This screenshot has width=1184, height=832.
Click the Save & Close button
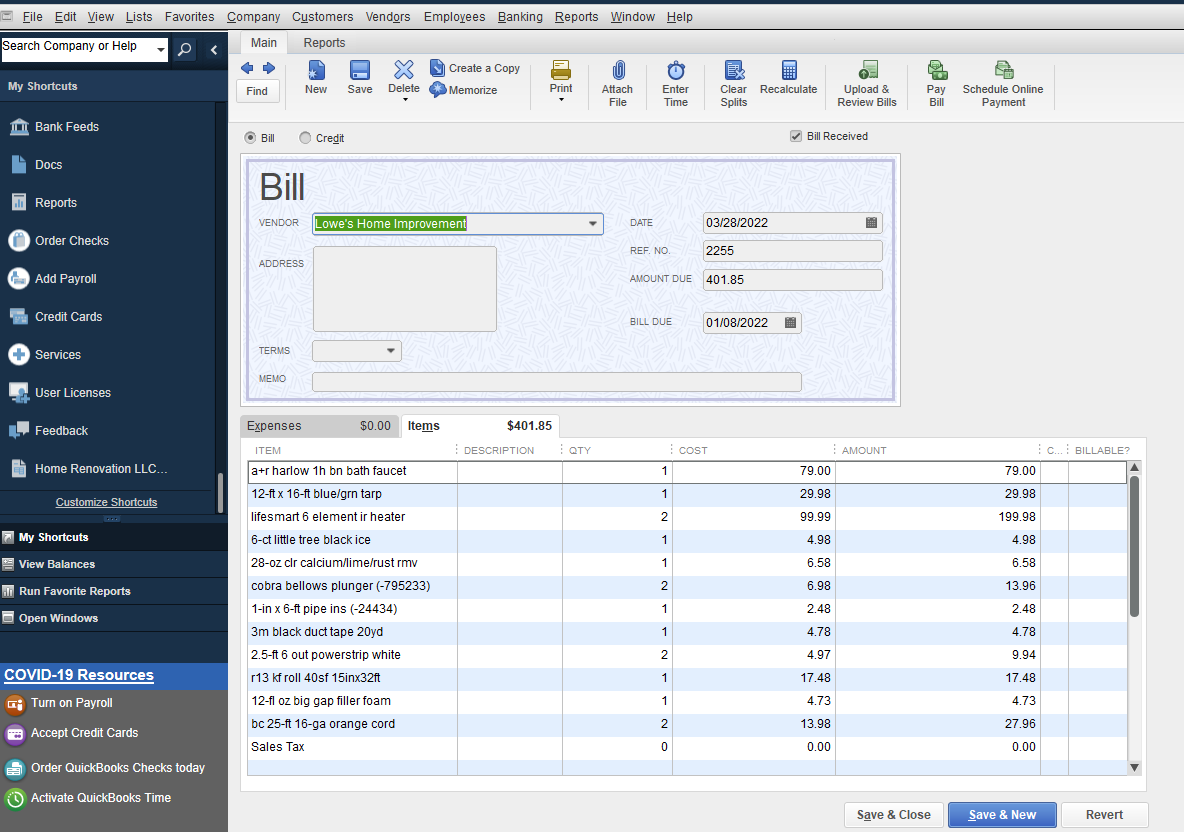pos(893,814)
